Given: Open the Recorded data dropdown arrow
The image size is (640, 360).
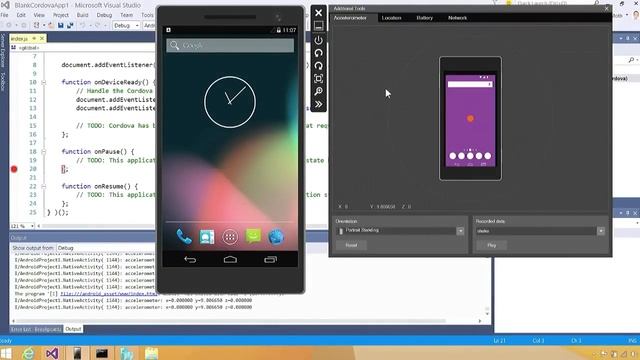Looking at the screenshot, I should click(x=601, y=231).
